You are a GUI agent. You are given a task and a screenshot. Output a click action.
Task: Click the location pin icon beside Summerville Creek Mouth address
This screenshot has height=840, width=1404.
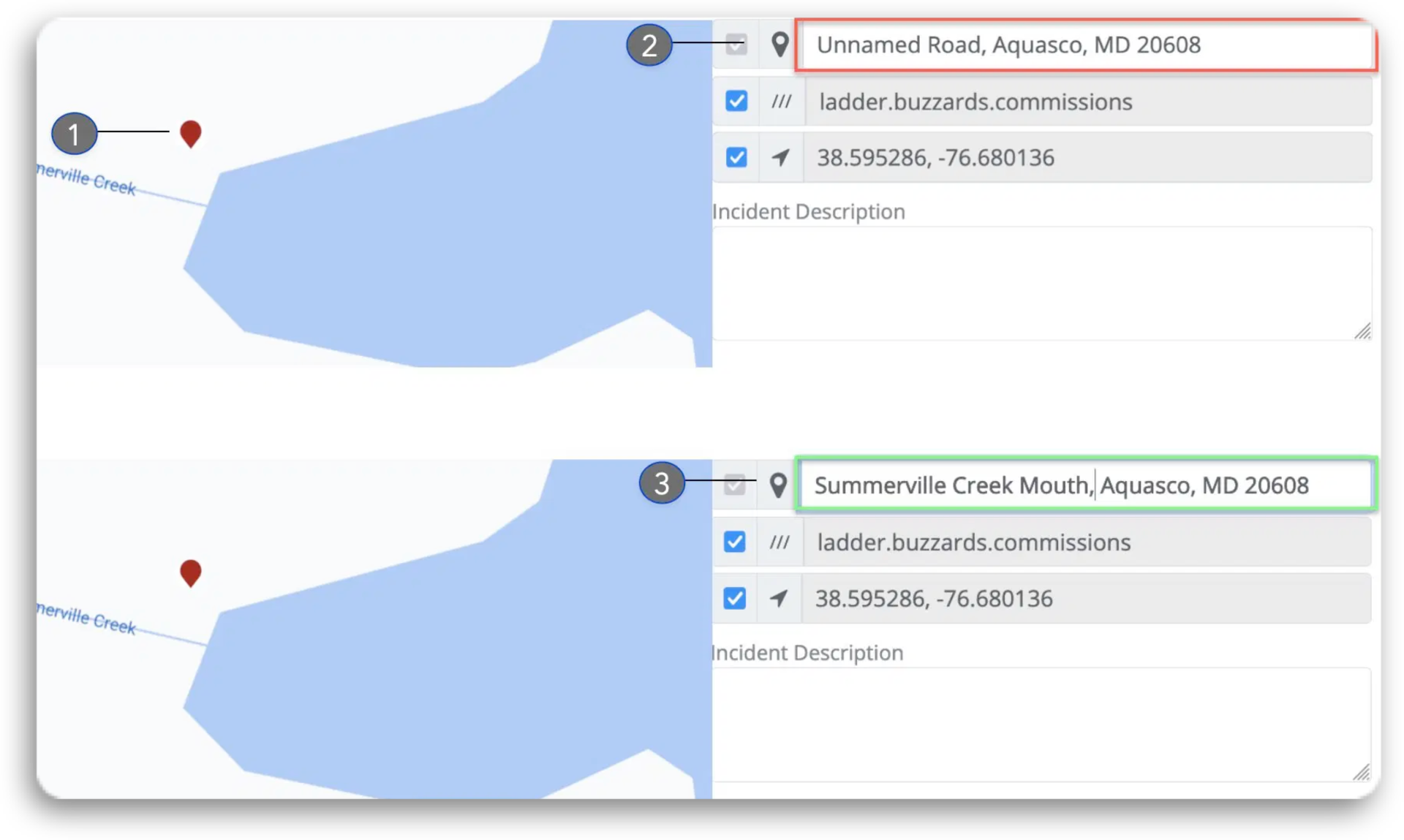pyautogui.click(x=778, y=485)
